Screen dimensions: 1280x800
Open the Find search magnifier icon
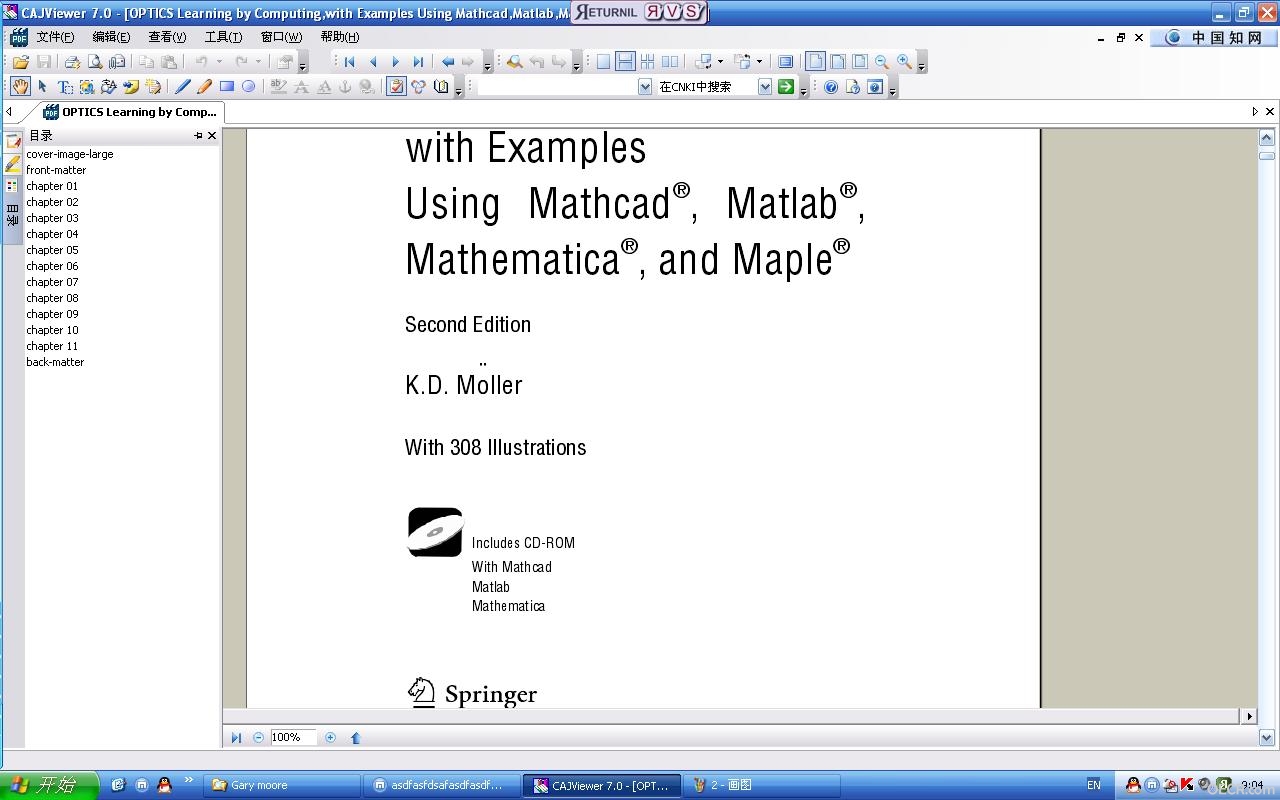click(514, 62)
